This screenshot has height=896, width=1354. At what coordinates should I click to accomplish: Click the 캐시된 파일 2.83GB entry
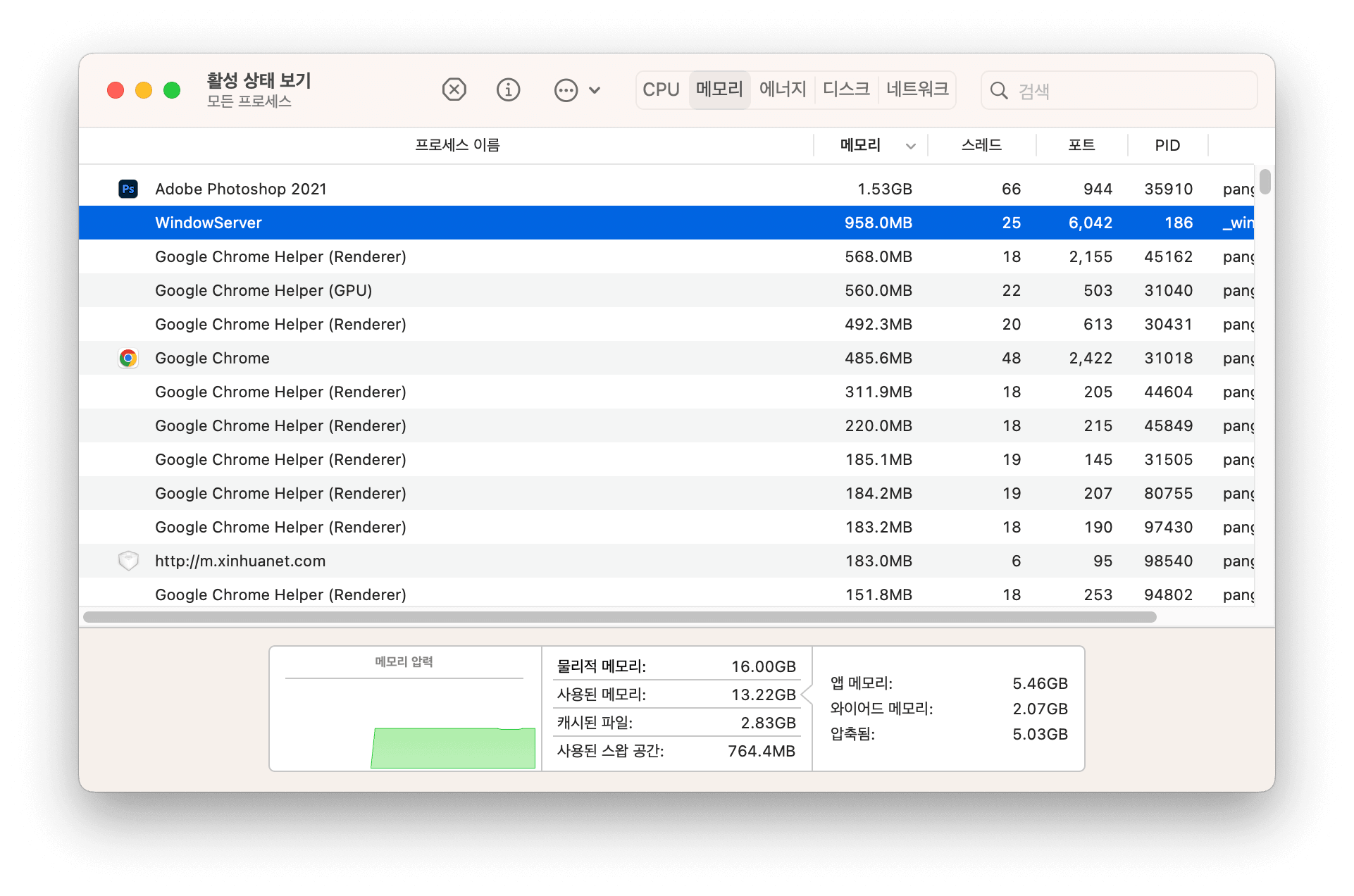(676, 723)
